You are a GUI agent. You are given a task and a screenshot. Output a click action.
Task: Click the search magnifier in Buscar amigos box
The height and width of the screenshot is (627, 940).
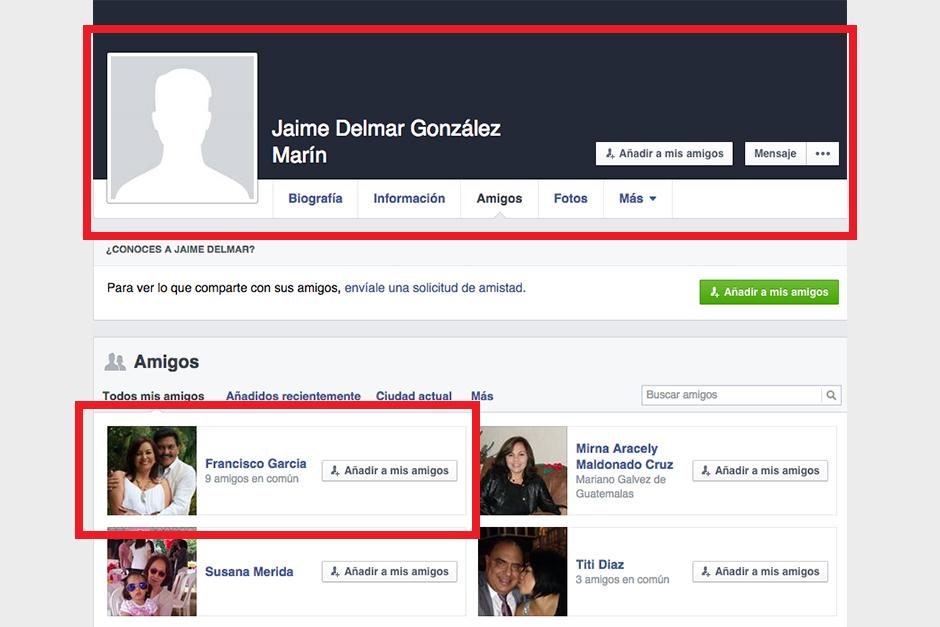[x=832, y=395]
